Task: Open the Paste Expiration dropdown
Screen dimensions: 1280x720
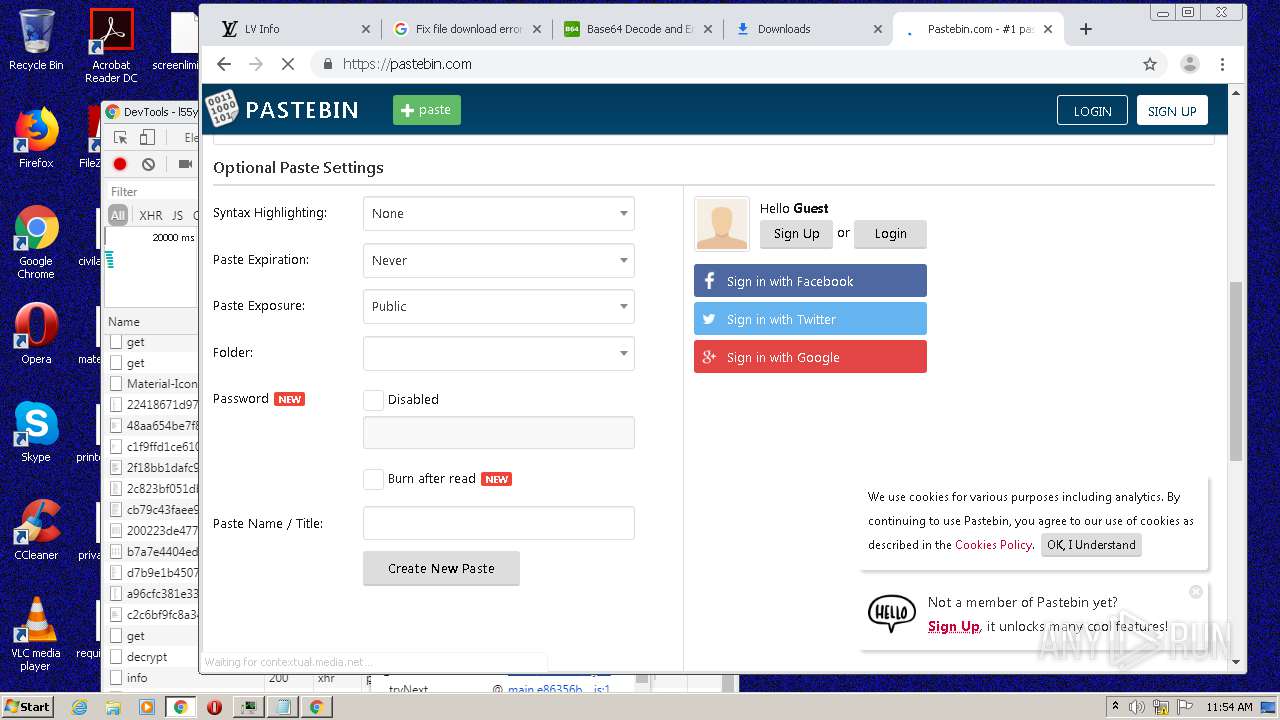Action: tap(499, 260)
